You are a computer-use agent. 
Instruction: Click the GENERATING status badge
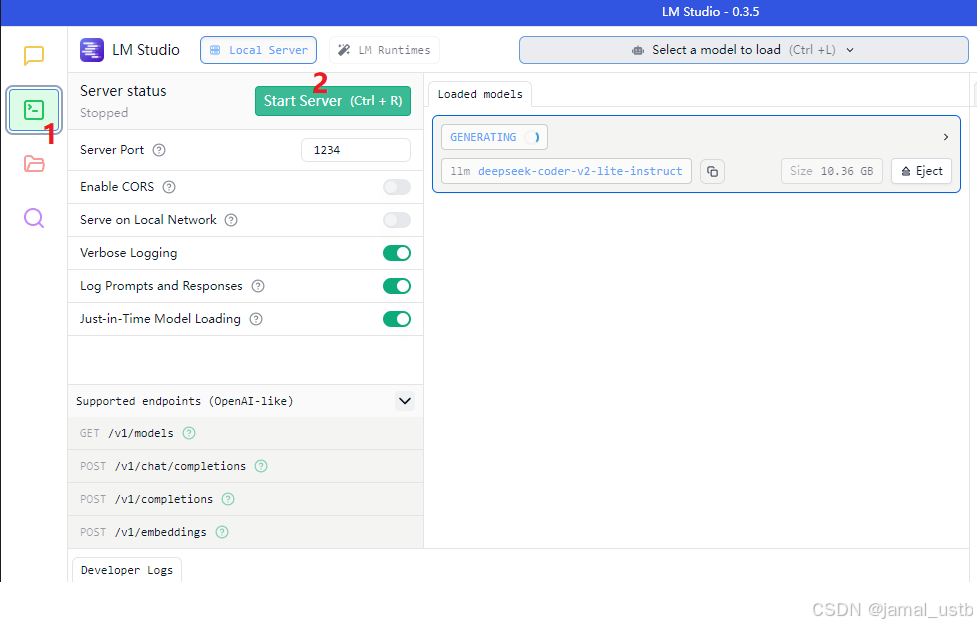[x=494, y=137]
